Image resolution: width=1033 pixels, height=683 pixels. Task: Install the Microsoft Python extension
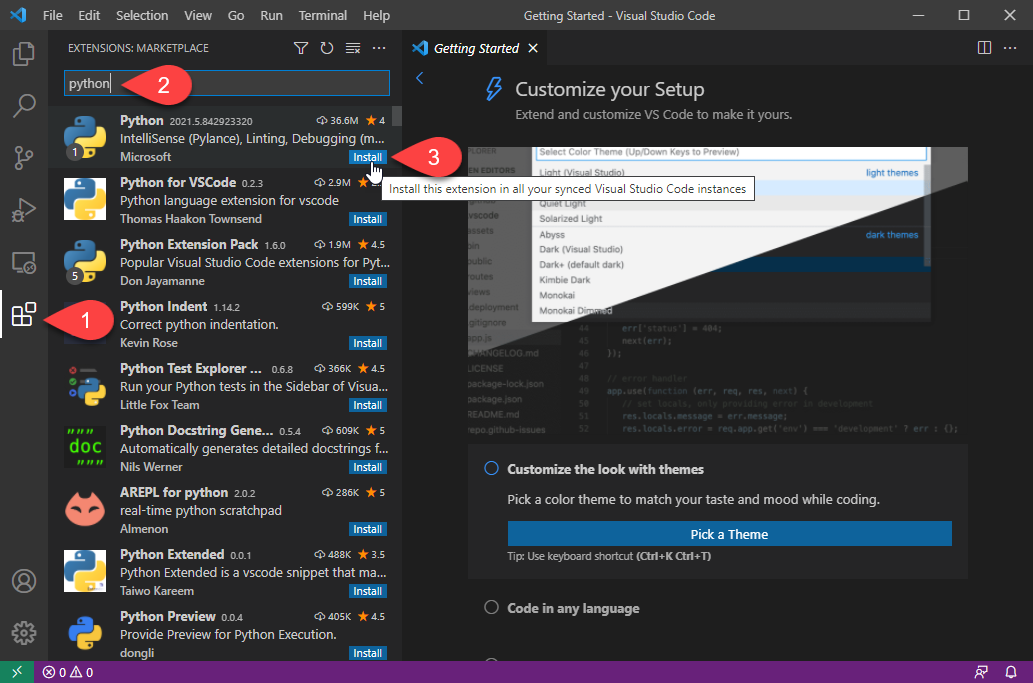[x=367, y=157]
